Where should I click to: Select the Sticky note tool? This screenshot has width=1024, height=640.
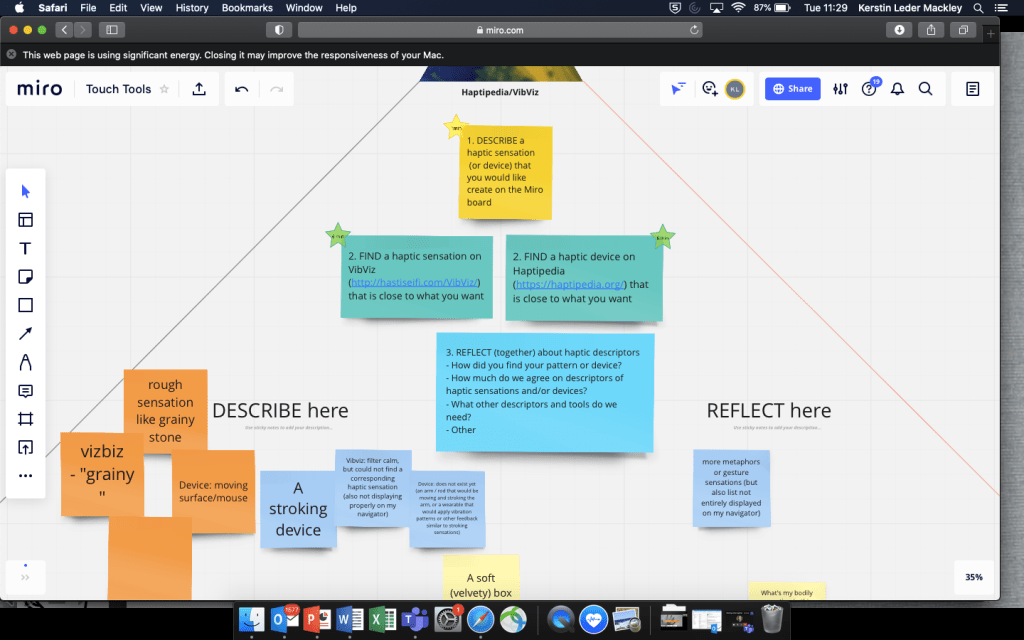point(26,277)
